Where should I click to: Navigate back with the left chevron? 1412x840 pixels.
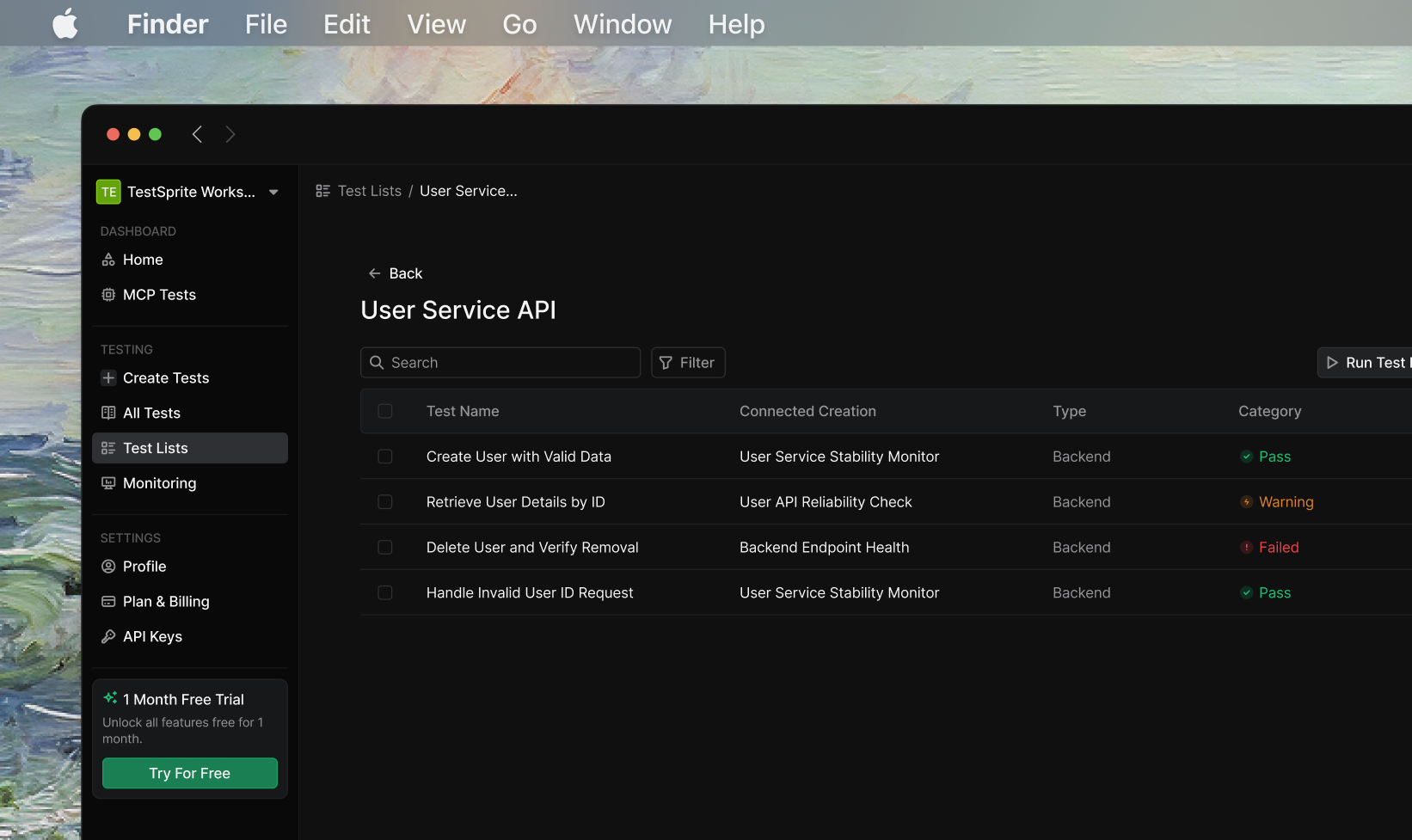197,134
